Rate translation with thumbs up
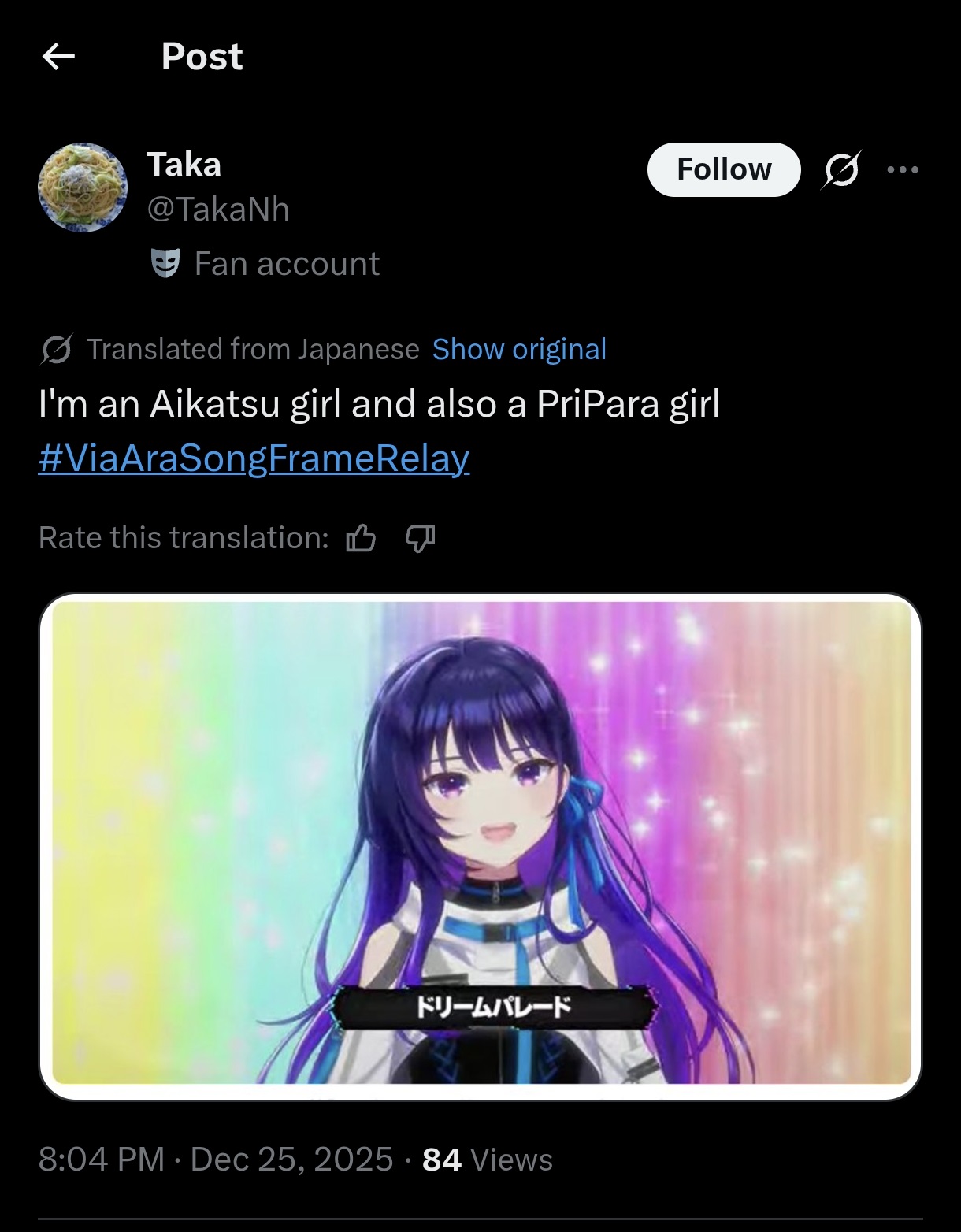The height and width of the screenshot is (1232, 961). [361, 539]
